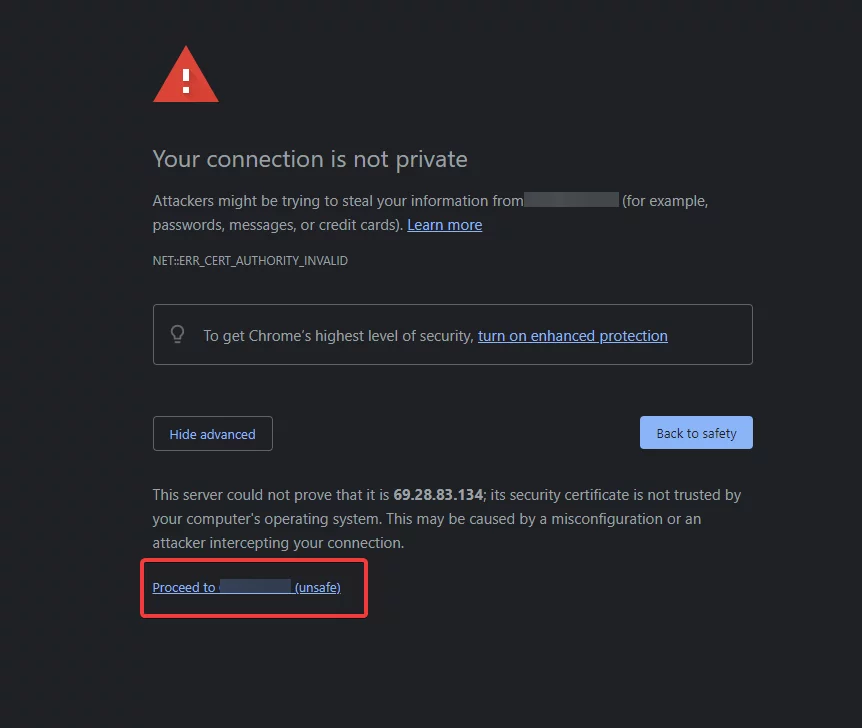Screen dimensions: 862x728
Task: Click the white exclamation mark inside the triangle
Action: coord(186,81)
